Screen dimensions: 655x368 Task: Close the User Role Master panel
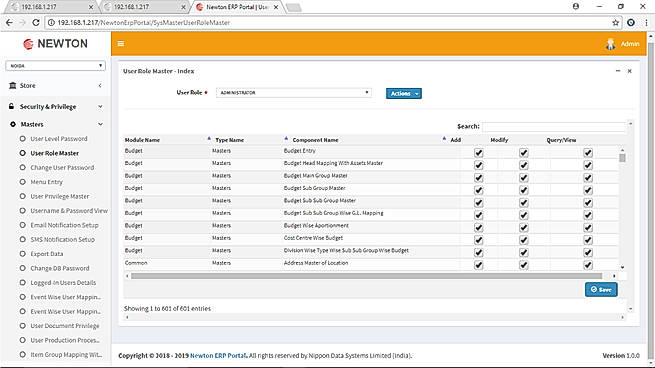pyautogui.click(x=630, y=71)
